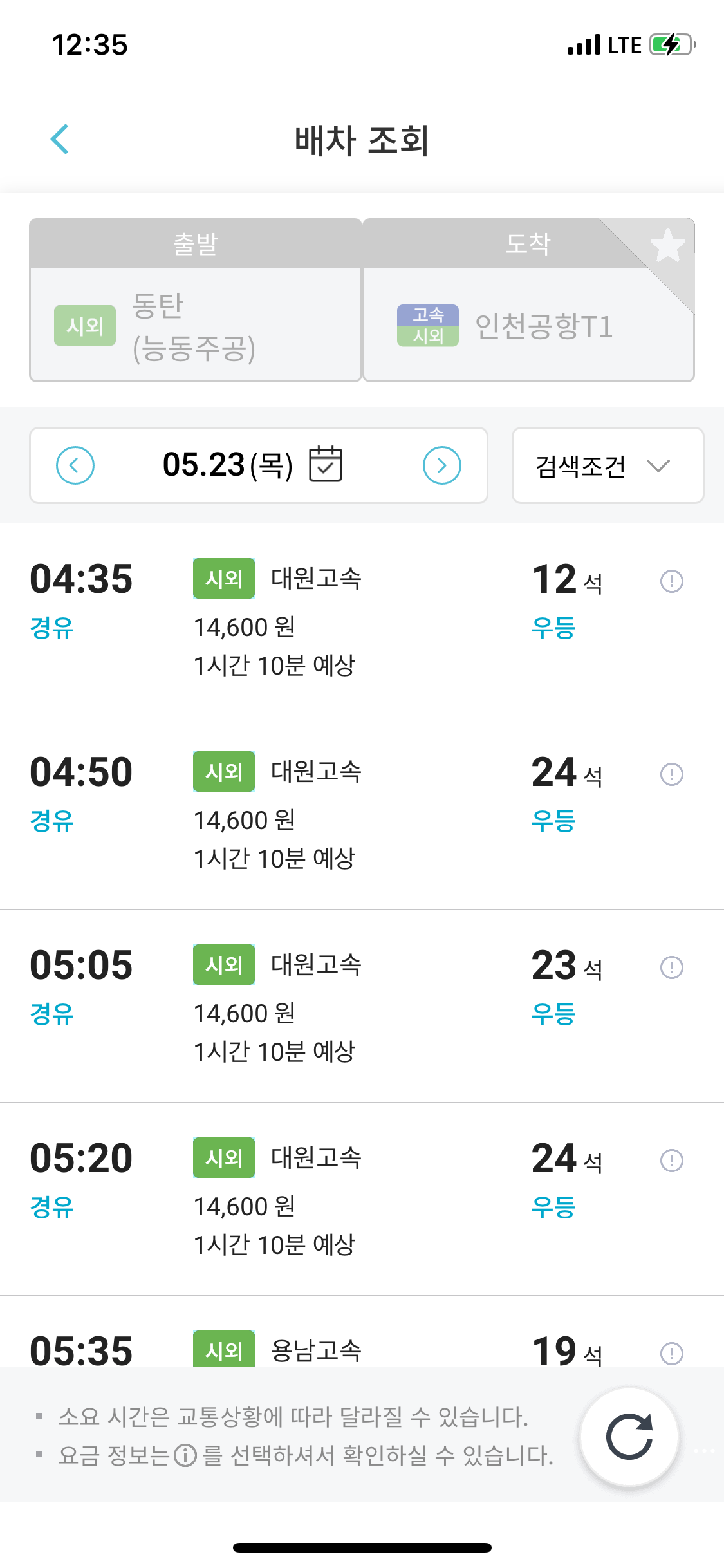Open fare info for 05:05 bus
The height and width of the screenshot is (1568, 724).
(x=671, y=967)
